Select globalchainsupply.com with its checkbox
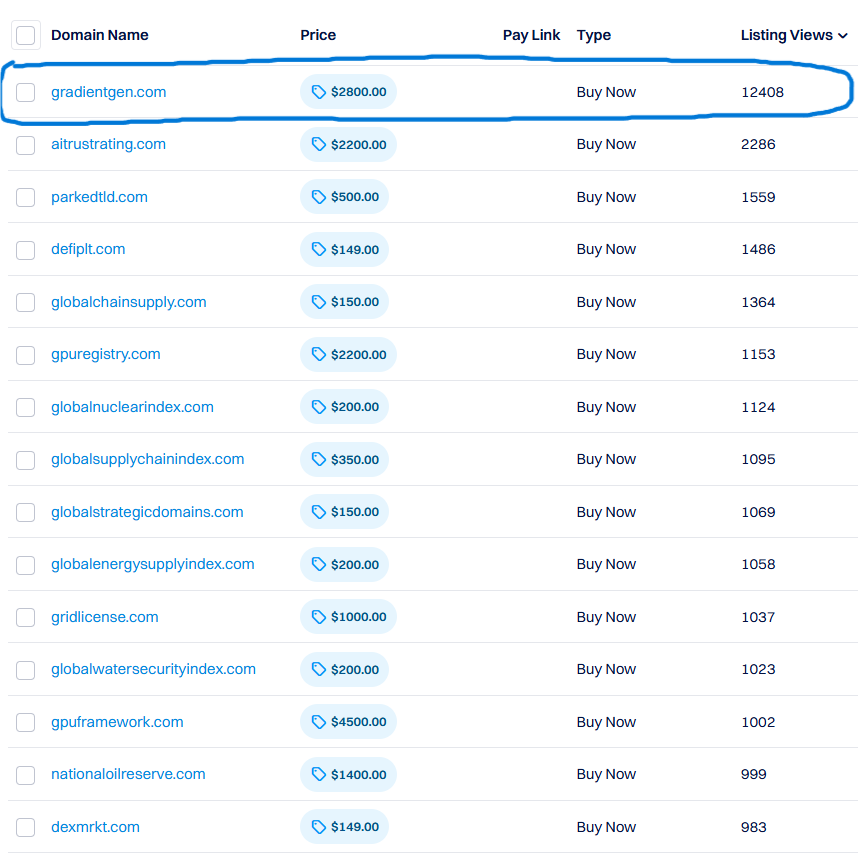Image resolution: width=858 pixels, height=858 pixels. (x=26, y=302)
